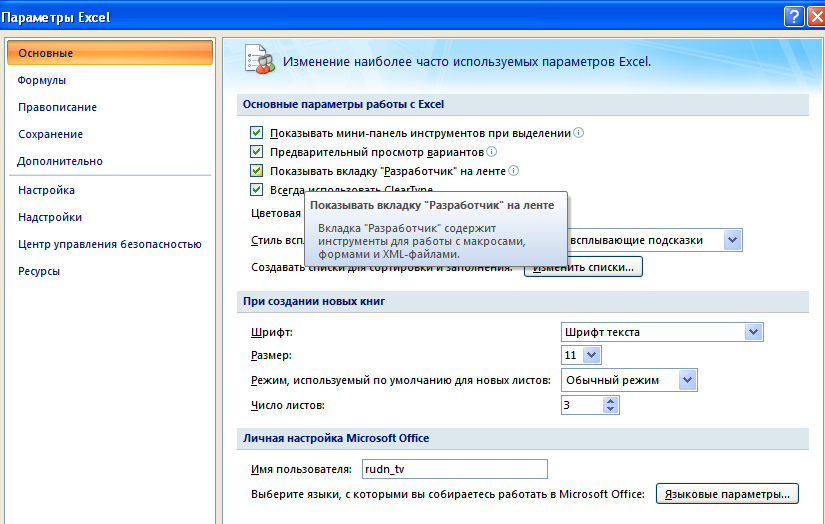The image size is (825, 524).
Task: Open the font size 11 dropdown
Action: click(591, 355)
